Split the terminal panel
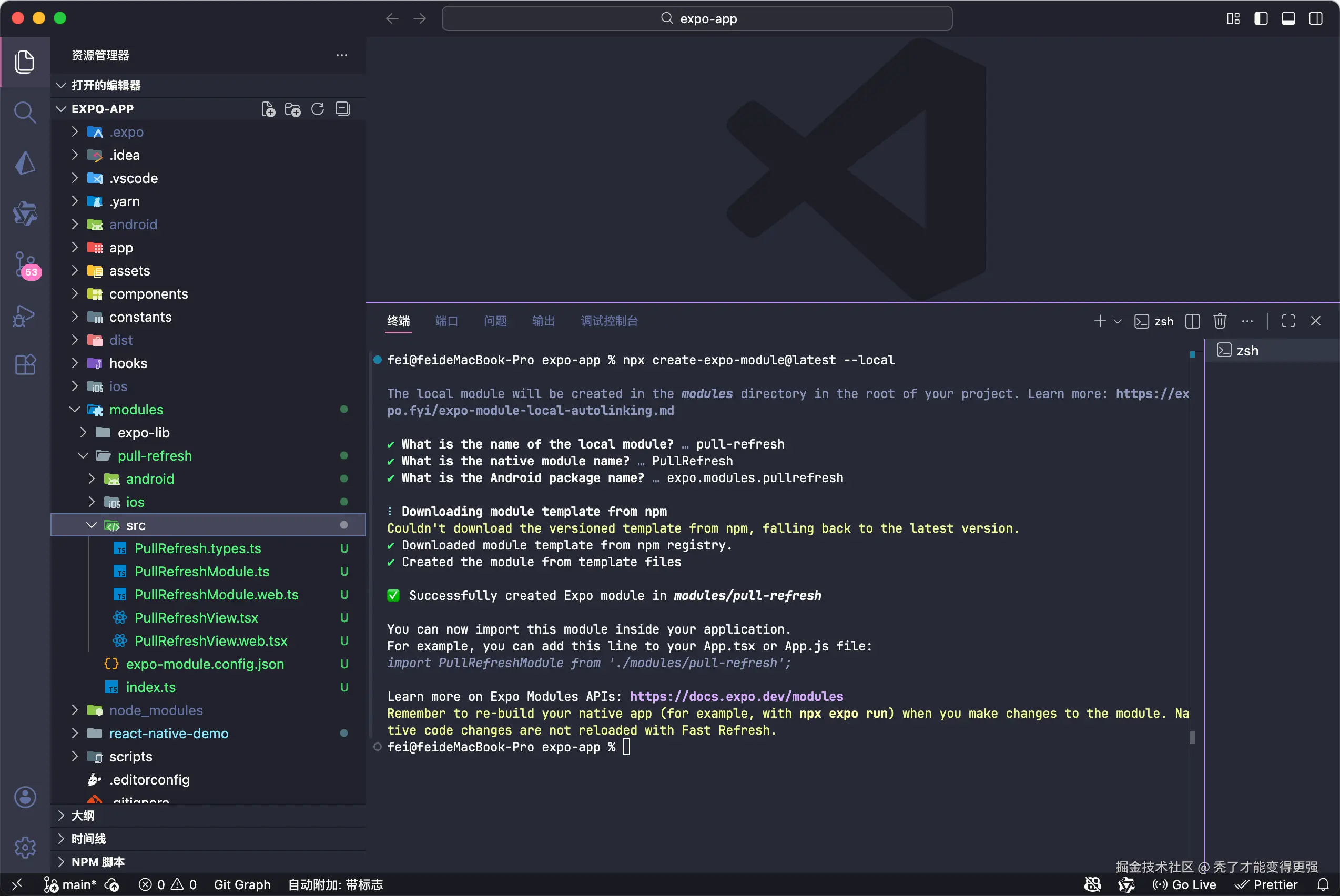This screenshot has width=1340, height=896. tap(1193, 321)
